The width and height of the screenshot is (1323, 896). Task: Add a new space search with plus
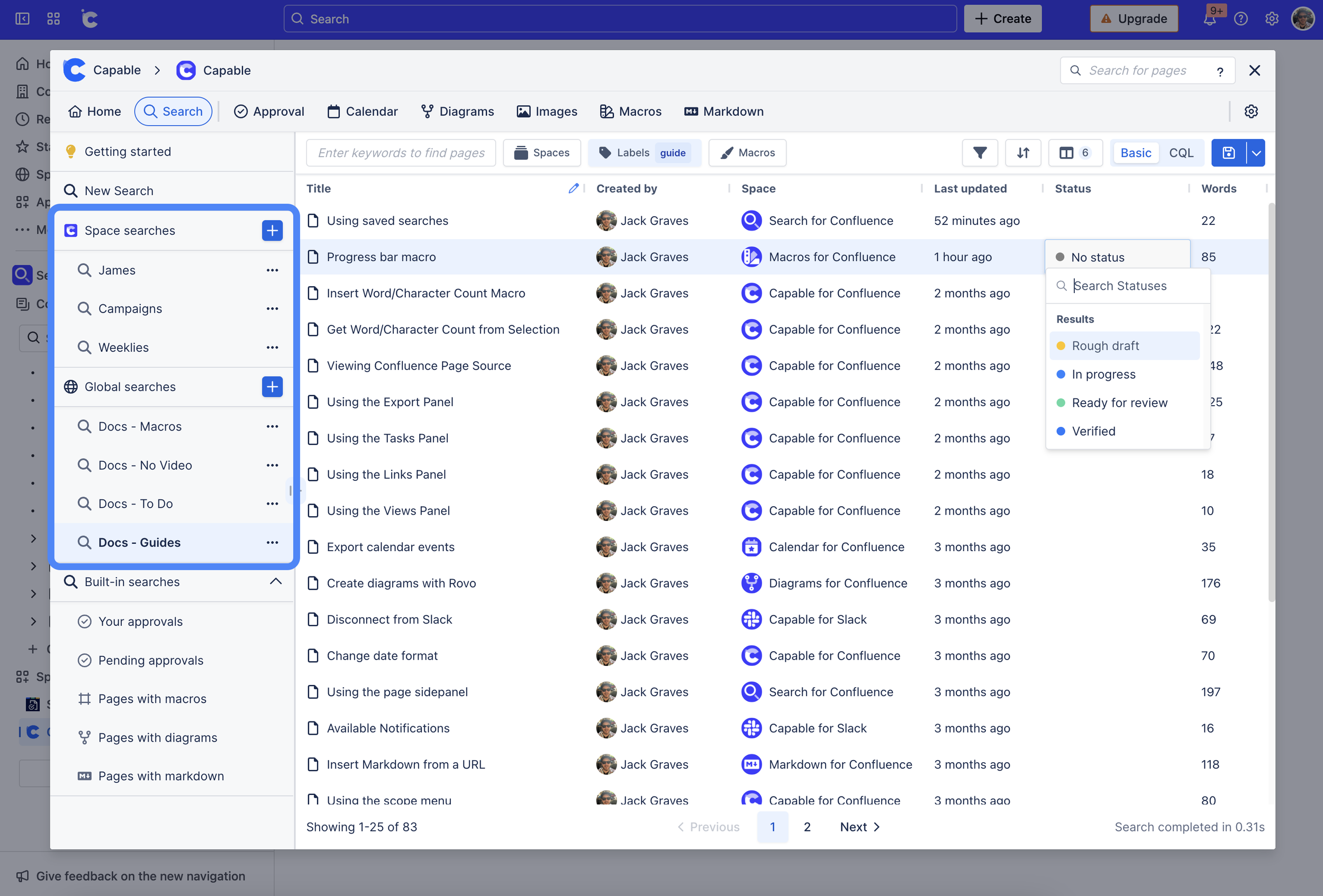[x=272, y=231]
